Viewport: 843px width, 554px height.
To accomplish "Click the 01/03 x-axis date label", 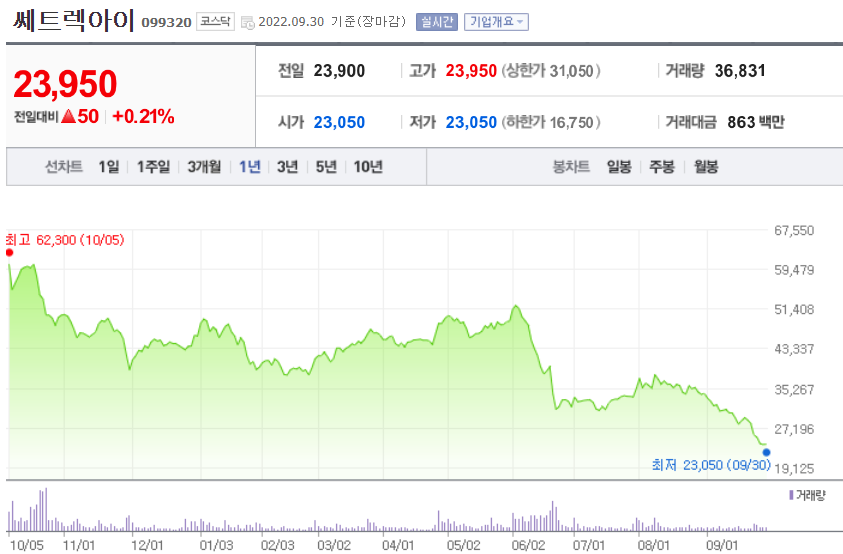I will (x=216, y=545).
